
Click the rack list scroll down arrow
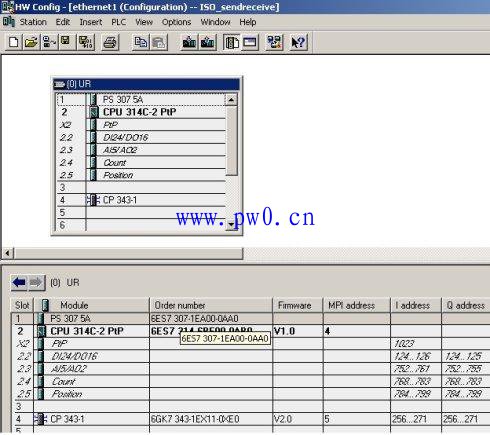pos(231,225)
